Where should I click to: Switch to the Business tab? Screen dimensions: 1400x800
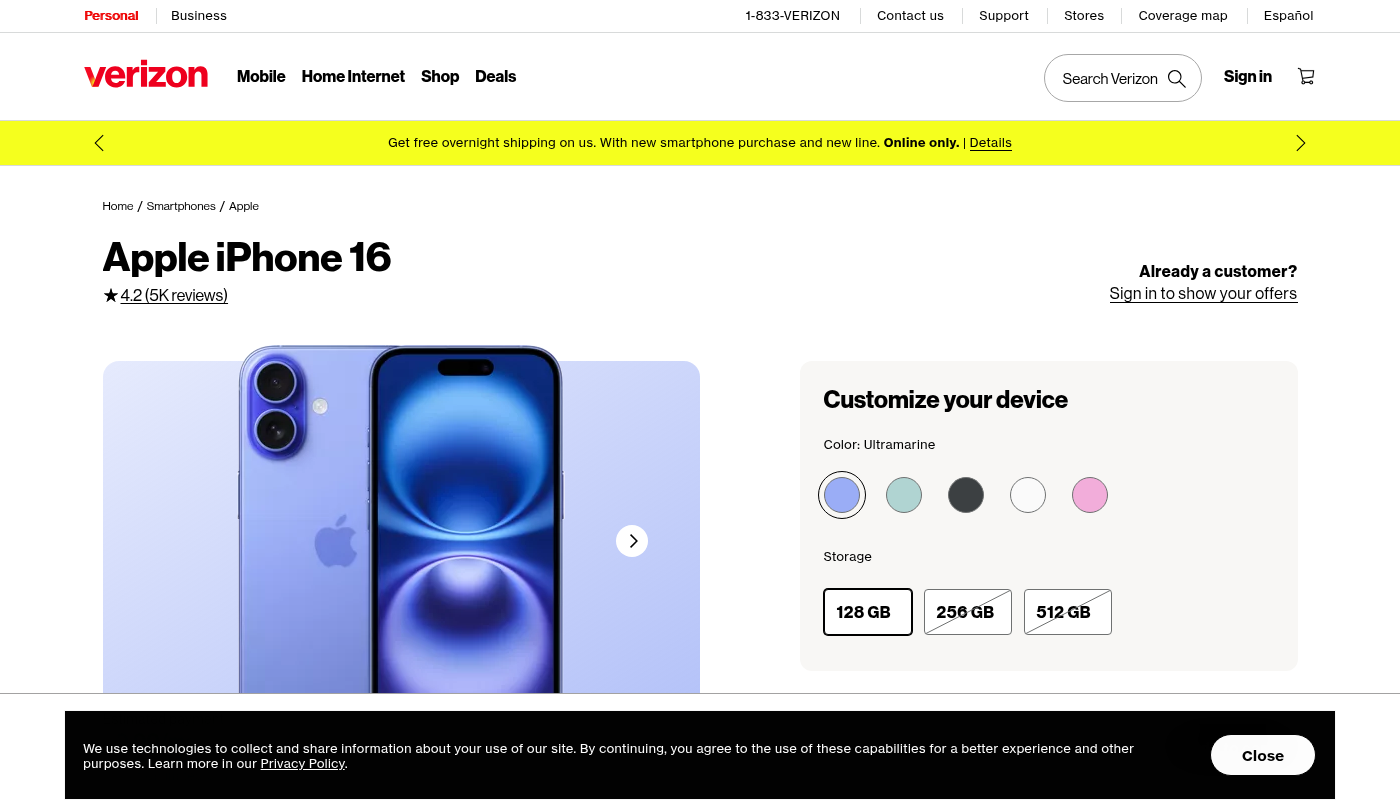[199, 15]
